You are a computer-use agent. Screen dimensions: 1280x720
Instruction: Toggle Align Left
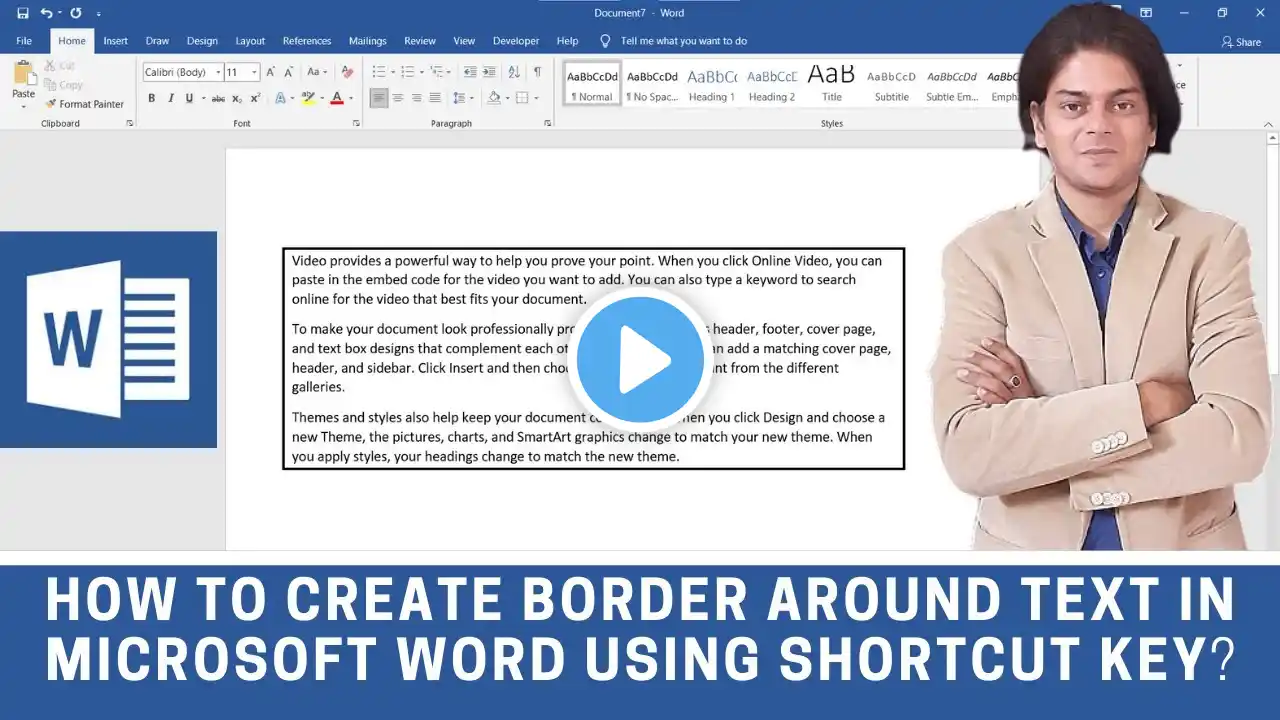point(379,98)
